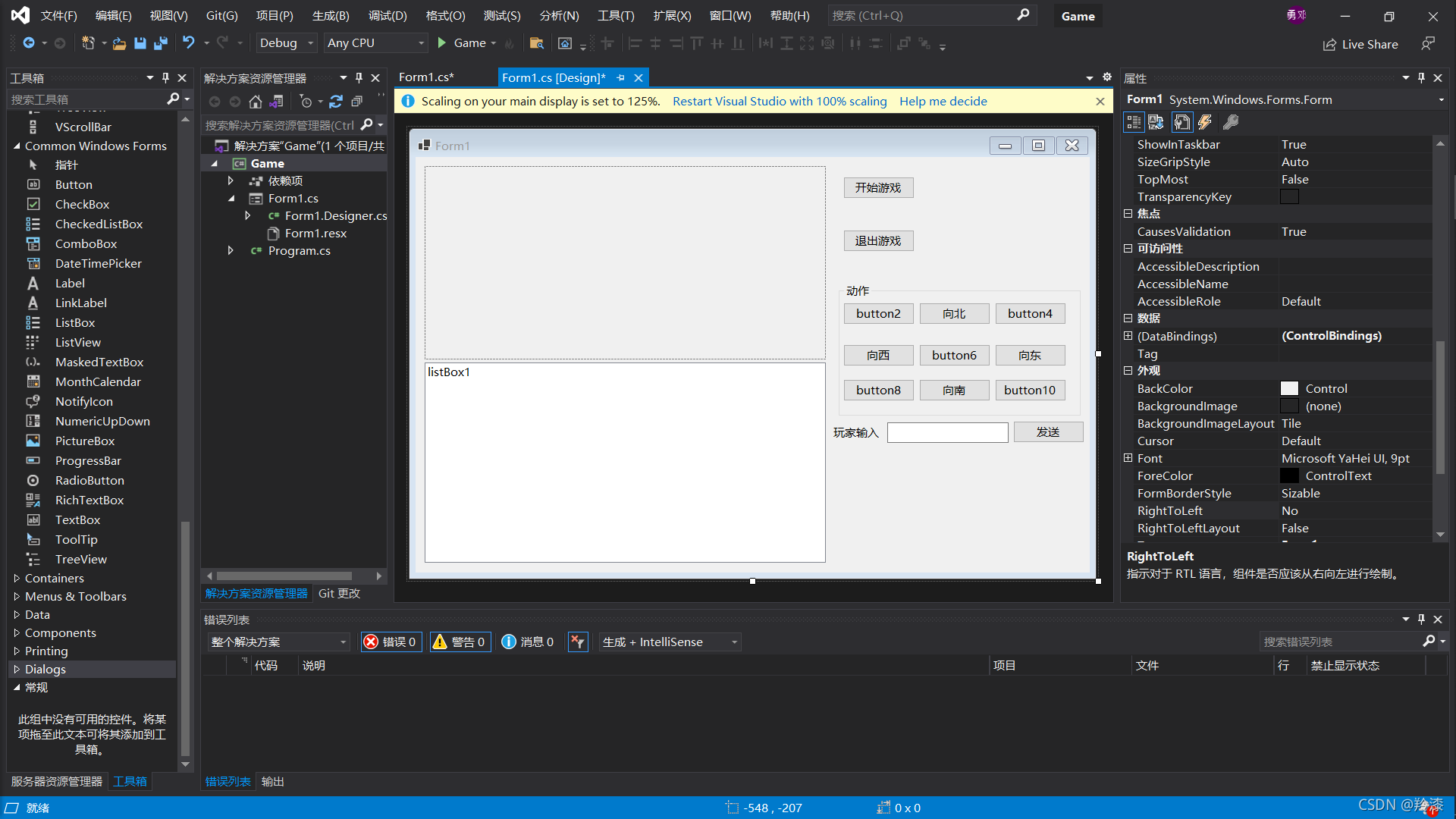This screenshot has height=819, width=1456.
Task: Switch to the Form1.cs* code tab
Action: point(426,77)
